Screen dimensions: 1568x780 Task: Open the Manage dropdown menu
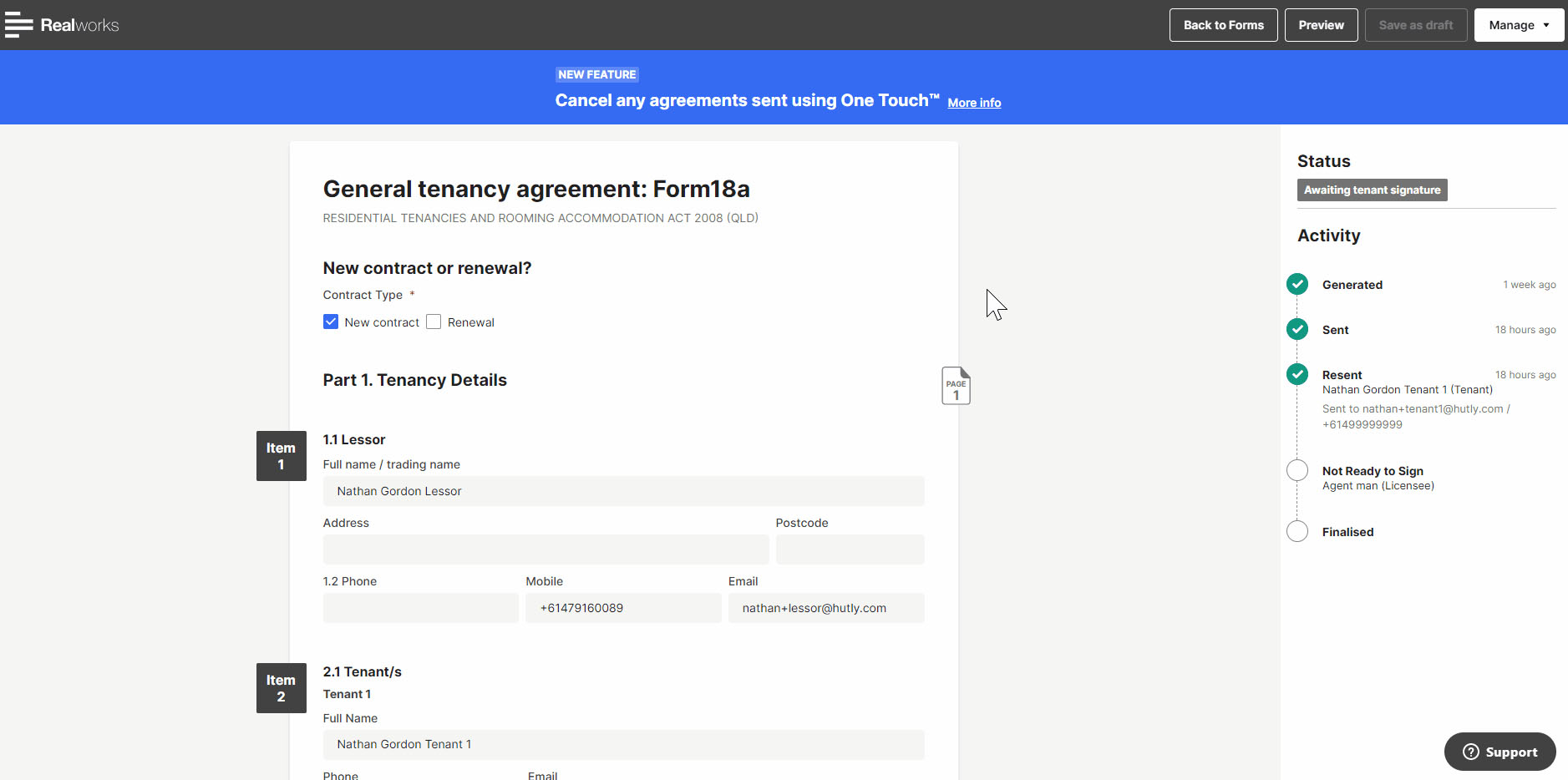[x=1518, y=25]
